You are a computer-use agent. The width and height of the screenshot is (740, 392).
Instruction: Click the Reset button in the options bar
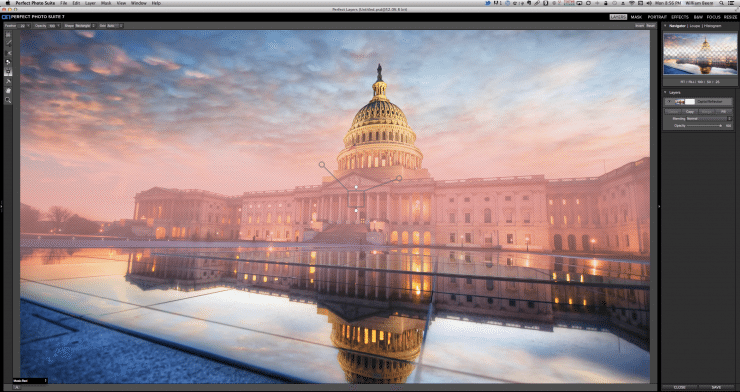(x=651, y=25)
